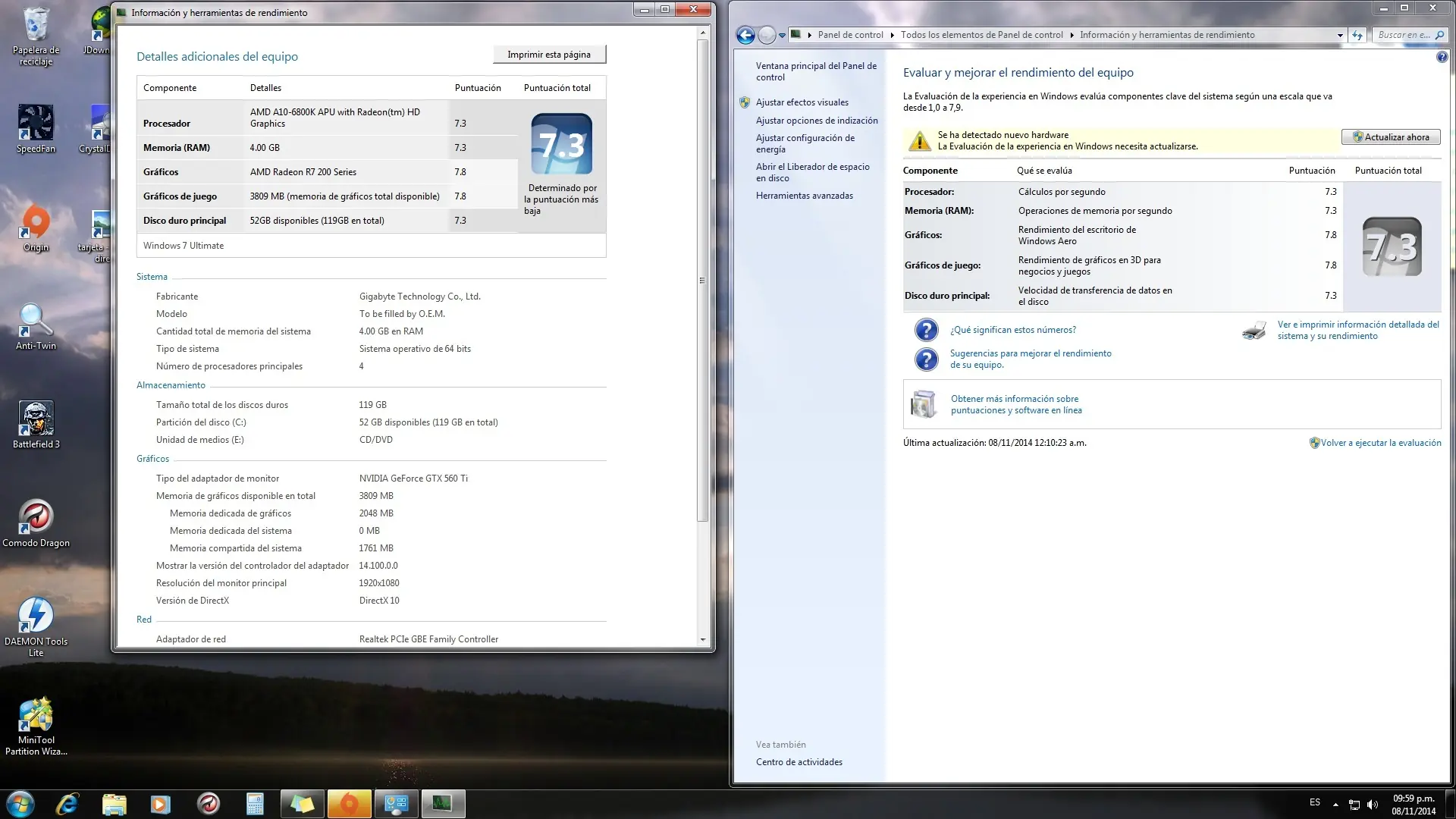Click '¿Qué significan estos números?' link
The height and width of the screenshot is (819, 1456).
tap(1013, 330)
